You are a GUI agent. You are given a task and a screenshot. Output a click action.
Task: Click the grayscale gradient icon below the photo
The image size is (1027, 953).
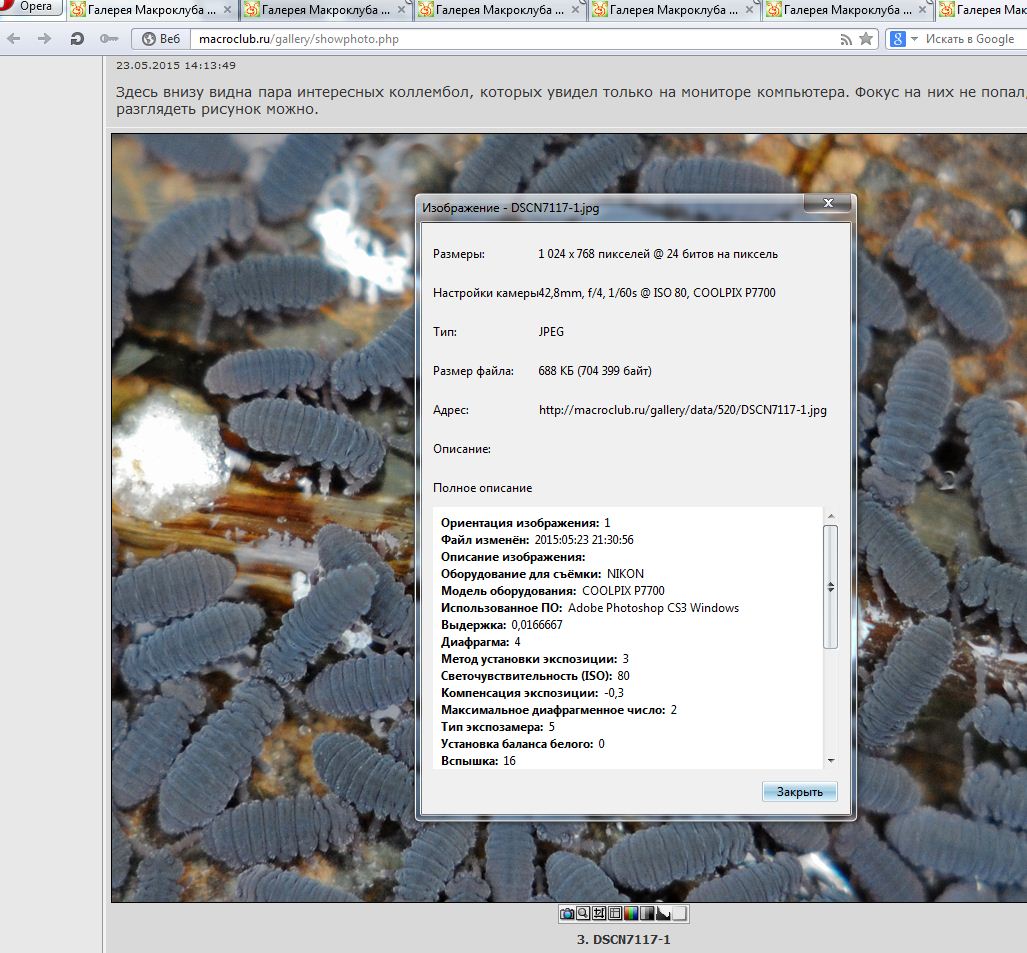pos(647,914)
